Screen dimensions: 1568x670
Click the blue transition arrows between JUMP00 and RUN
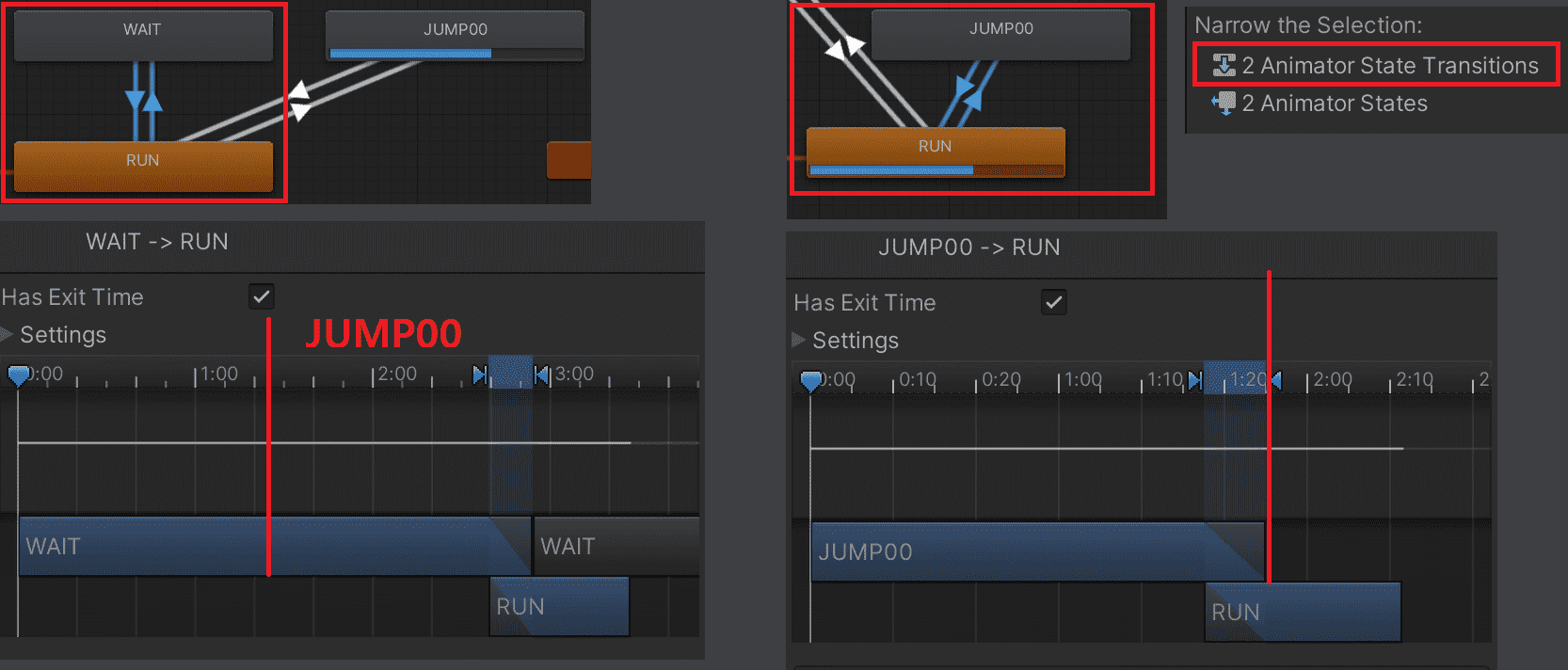coord(968,94)
